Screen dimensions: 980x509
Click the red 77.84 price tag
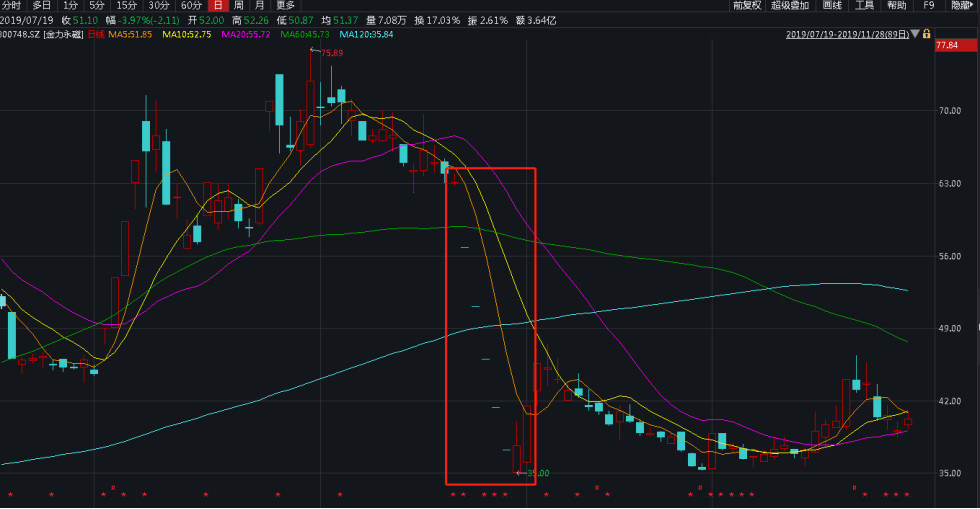click(946, 46)
